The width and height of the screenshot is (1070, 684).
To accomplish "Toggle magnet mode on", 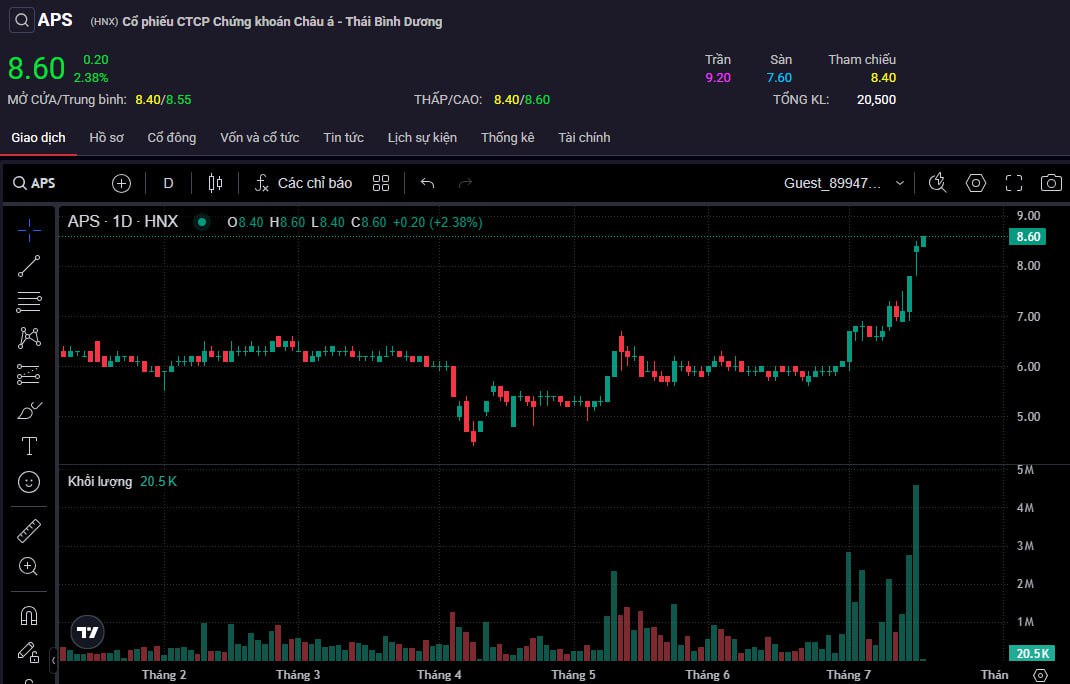I will click(29, 616).
